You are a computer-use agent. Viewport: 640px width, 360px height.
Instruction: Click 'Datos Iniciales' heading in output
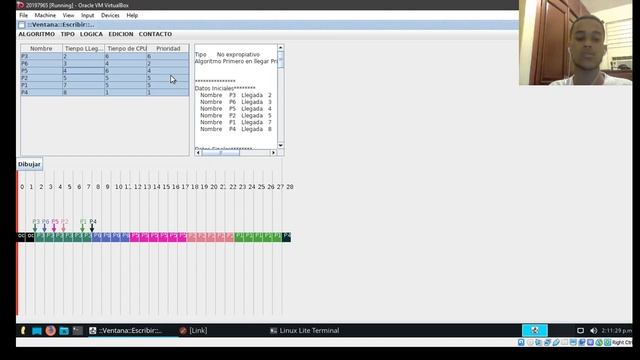[x=225, y=88]
